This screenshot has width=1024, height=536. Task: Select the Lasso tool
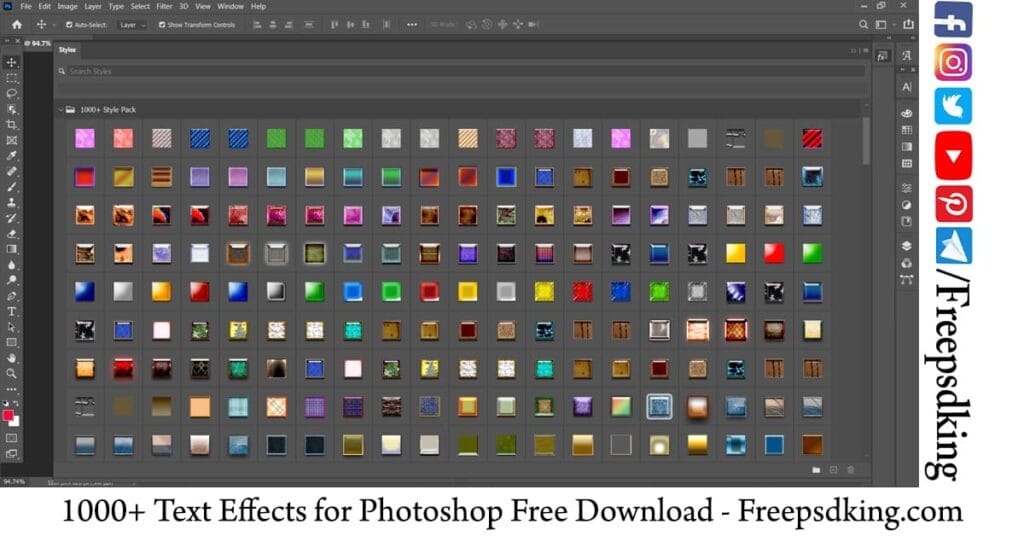click(x=12, y=93)
